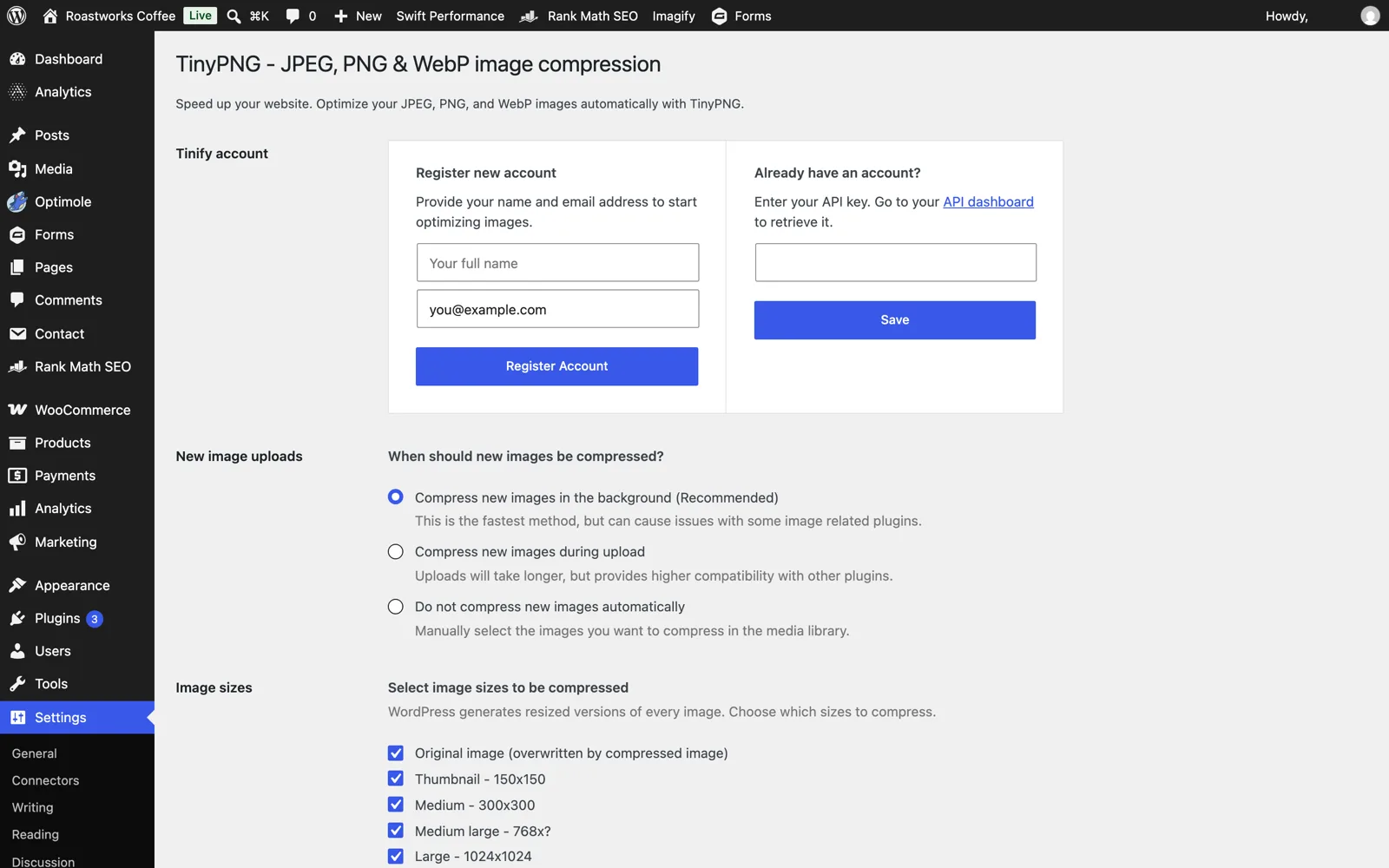1389x868 pixels.
Task: Open the API dashboard link
Action: (988, 201)
